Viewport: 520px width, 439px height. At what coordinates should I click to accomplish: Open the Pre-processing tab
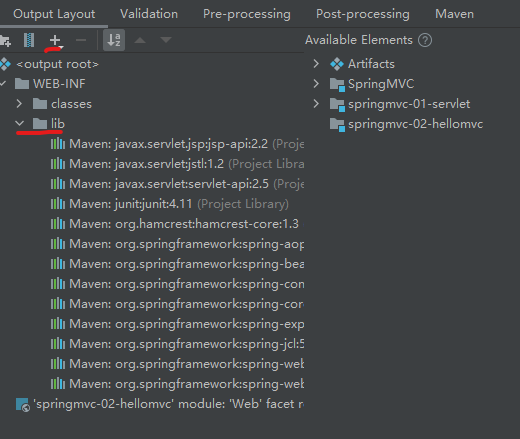point(247,14)
